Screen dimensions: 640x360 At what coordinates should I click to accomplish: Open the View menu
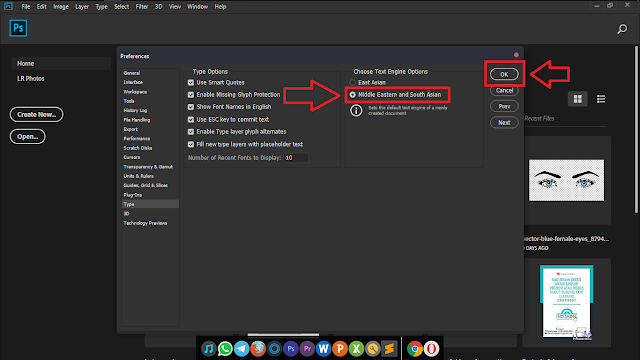(x=175, y=7)
